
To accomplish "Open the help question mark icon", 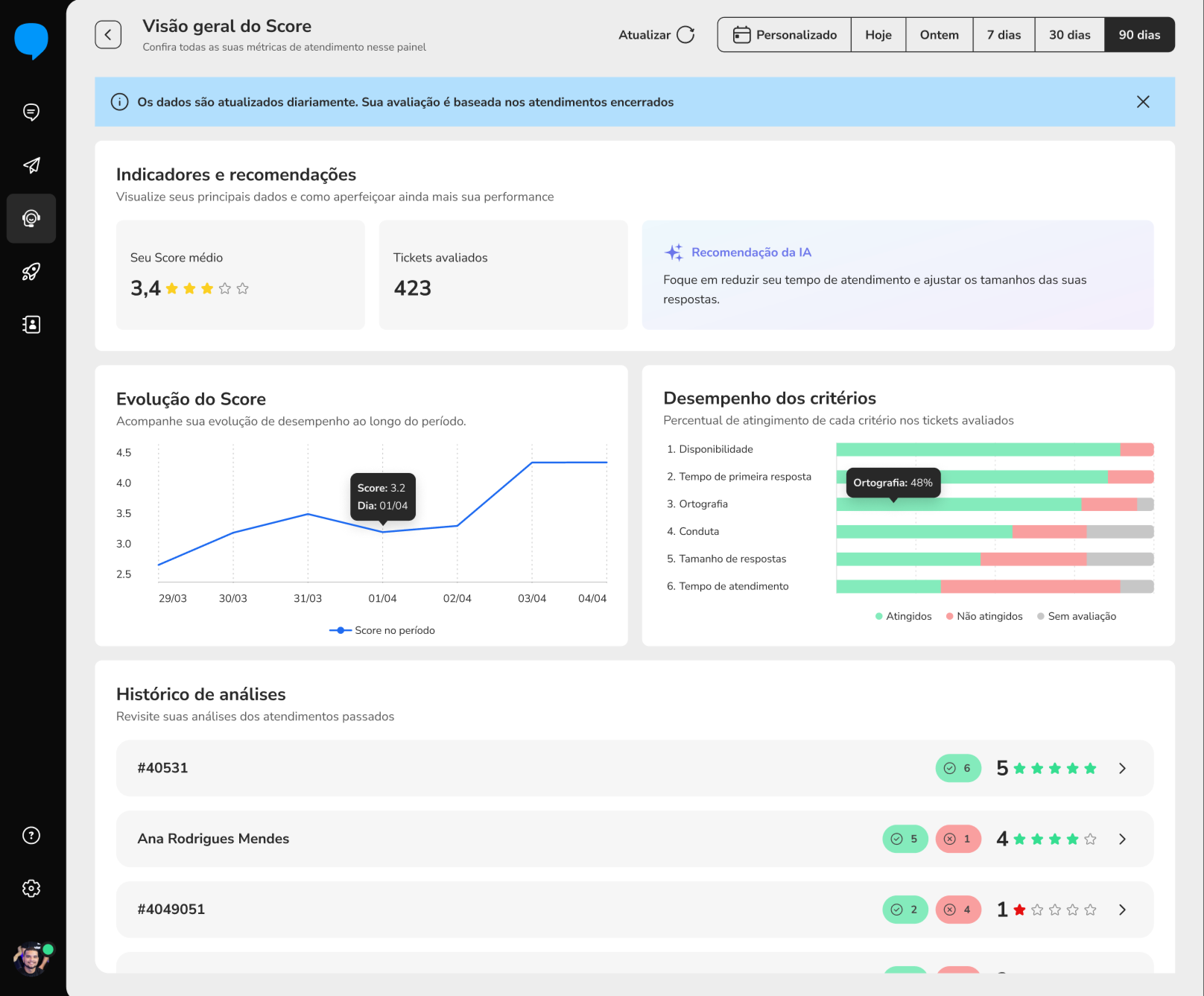I will point(31,835).
